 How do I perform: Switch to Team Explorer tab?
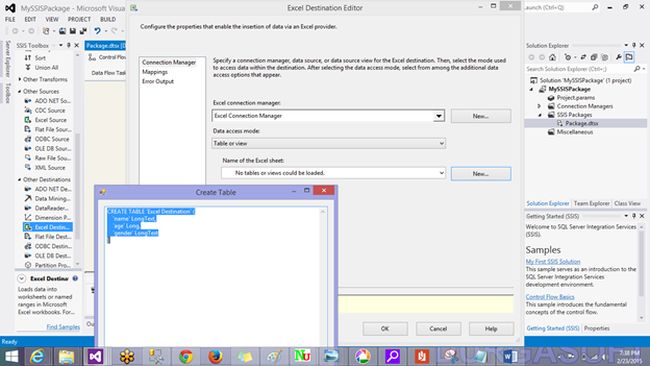pyautogui.click(x=592, y=203)
